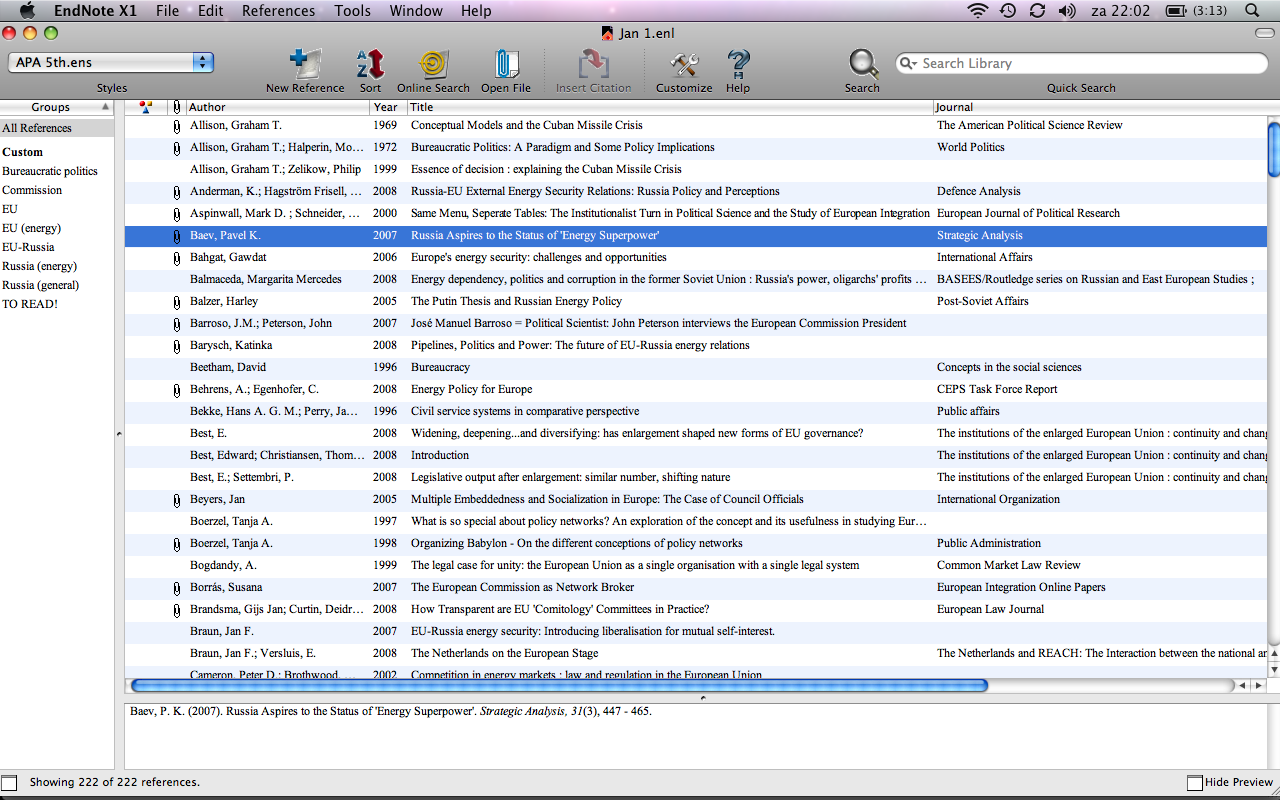The image size is (1280, 800).
Task: Open the Online Search tool
Action: pyautogui.click(x=433, y=65)
